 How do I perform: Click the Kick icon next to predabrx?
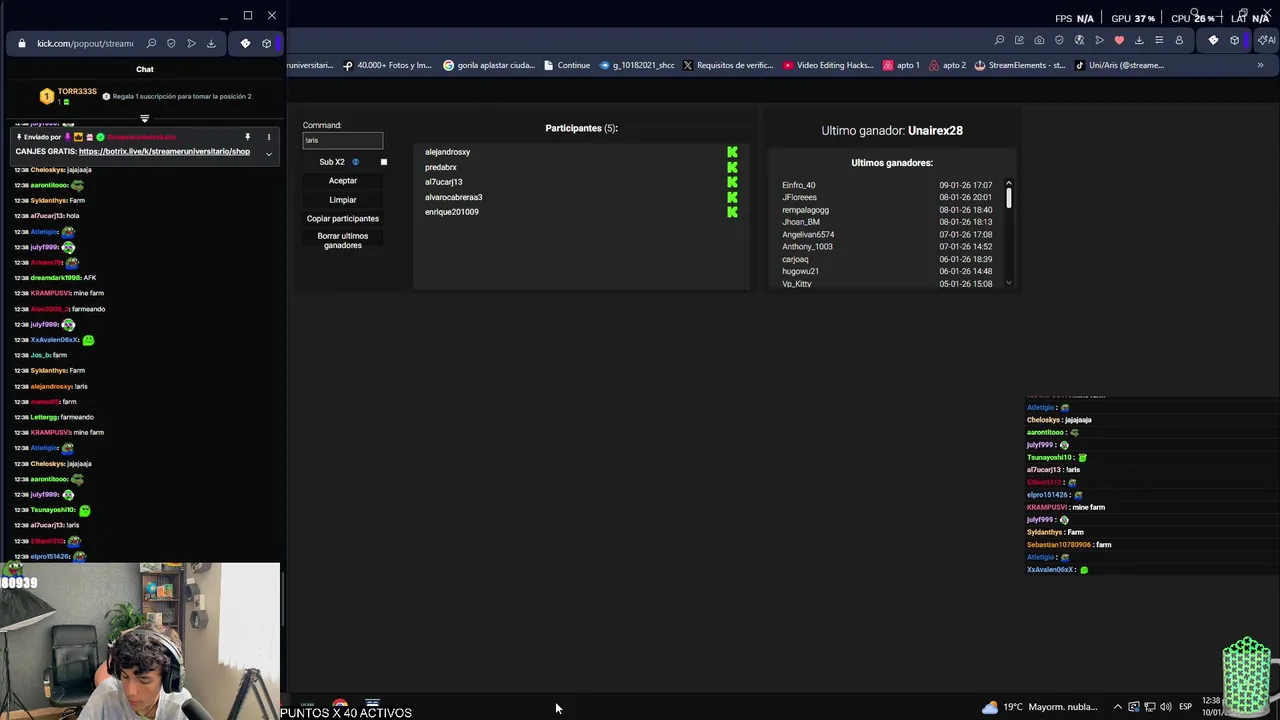coord(732,167)
